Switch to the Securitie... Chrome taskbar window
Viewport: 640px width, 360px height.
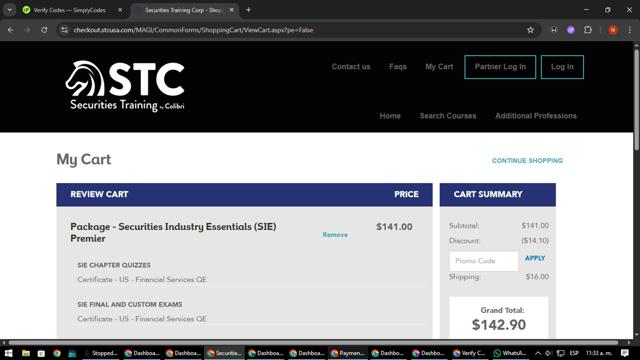pyautogui.click(x=224, y=353)
